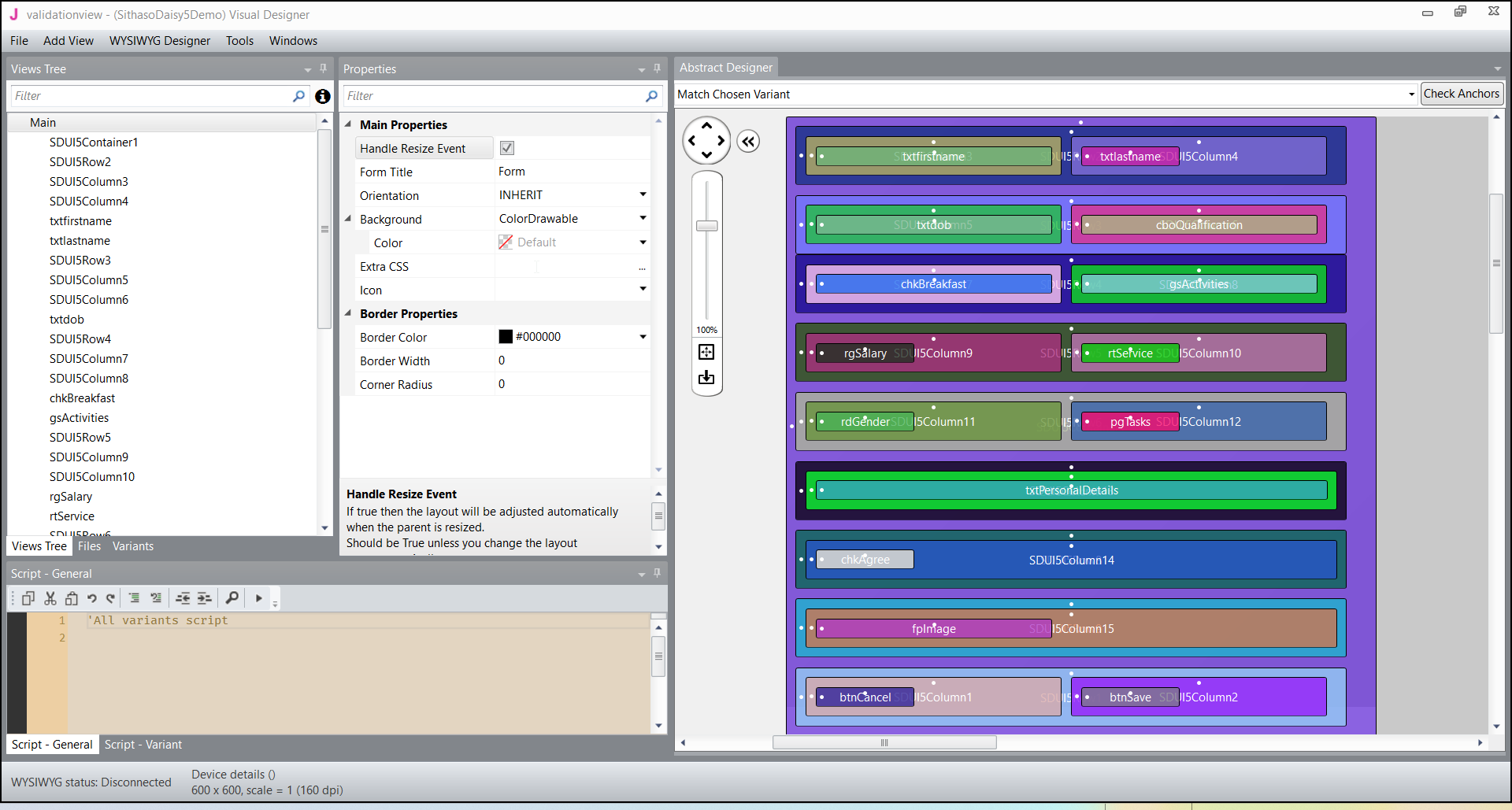Adjust the designer zoom slider handle
This screenshot has height=810, width=1512.
pyautogui.click(x=707, y=226)
